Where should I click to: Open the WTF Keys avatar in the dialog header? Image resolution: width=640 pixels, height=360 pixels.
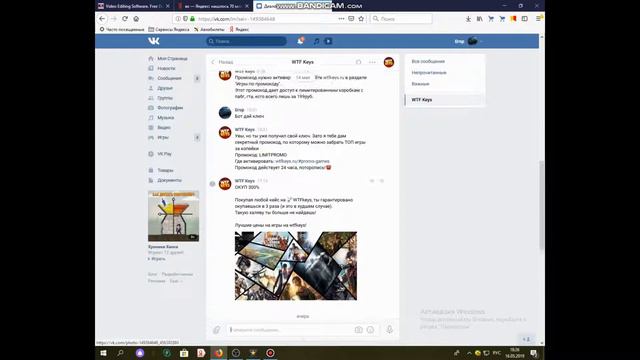click(x=389, y=62)
